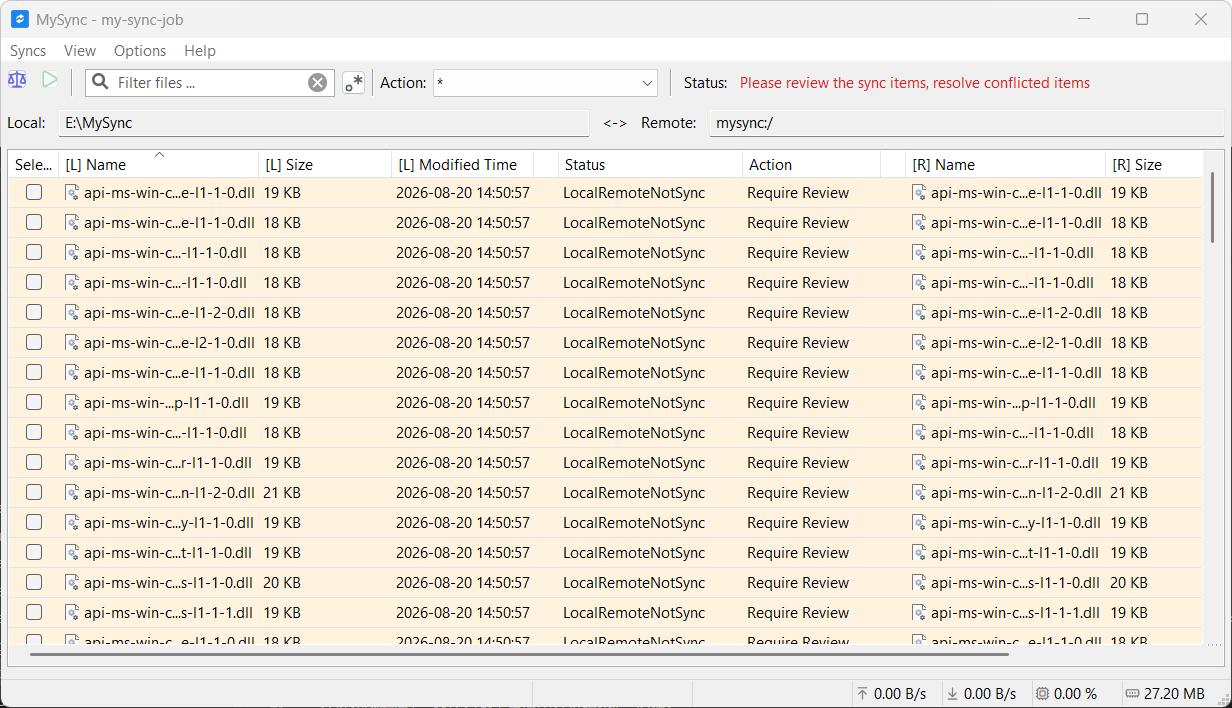The width and height of the screenshot is (1232, 708).
Task: Check the y-l1-1-0.dll row checkbox
Action: [x=34, y=523]
